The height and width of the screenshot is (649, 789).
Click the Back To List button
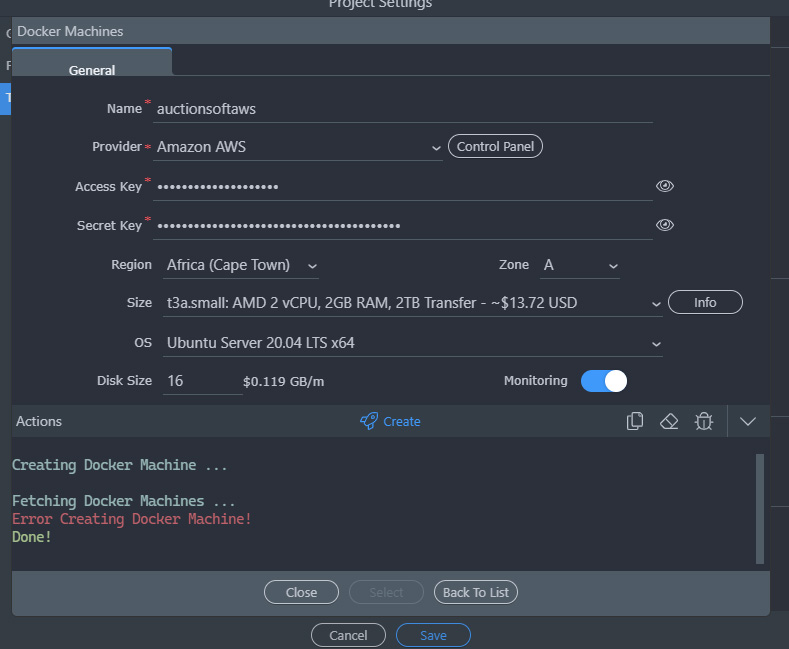[476, 592]
